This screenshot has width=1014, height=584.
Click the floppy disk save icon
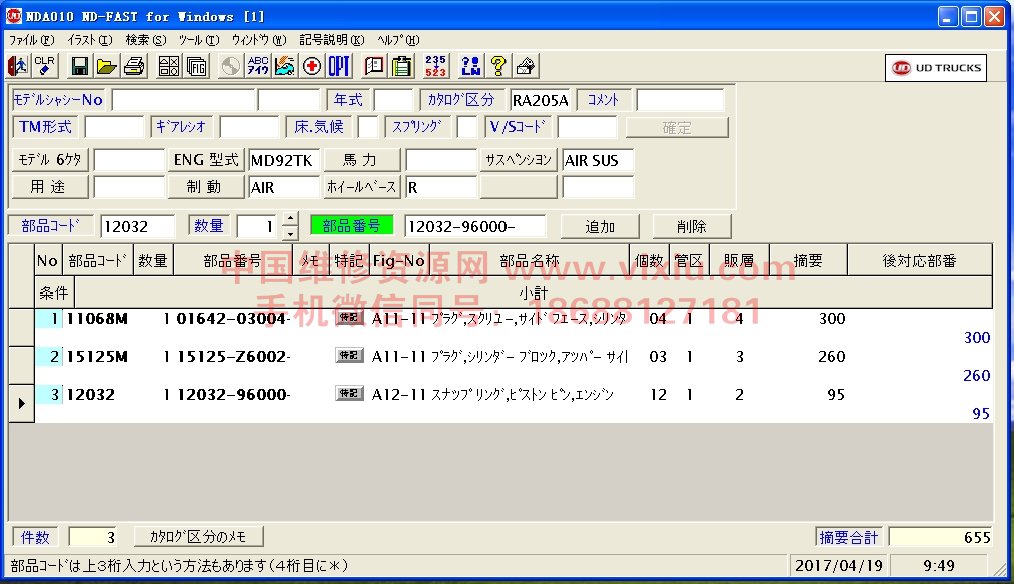coord(80,66)
